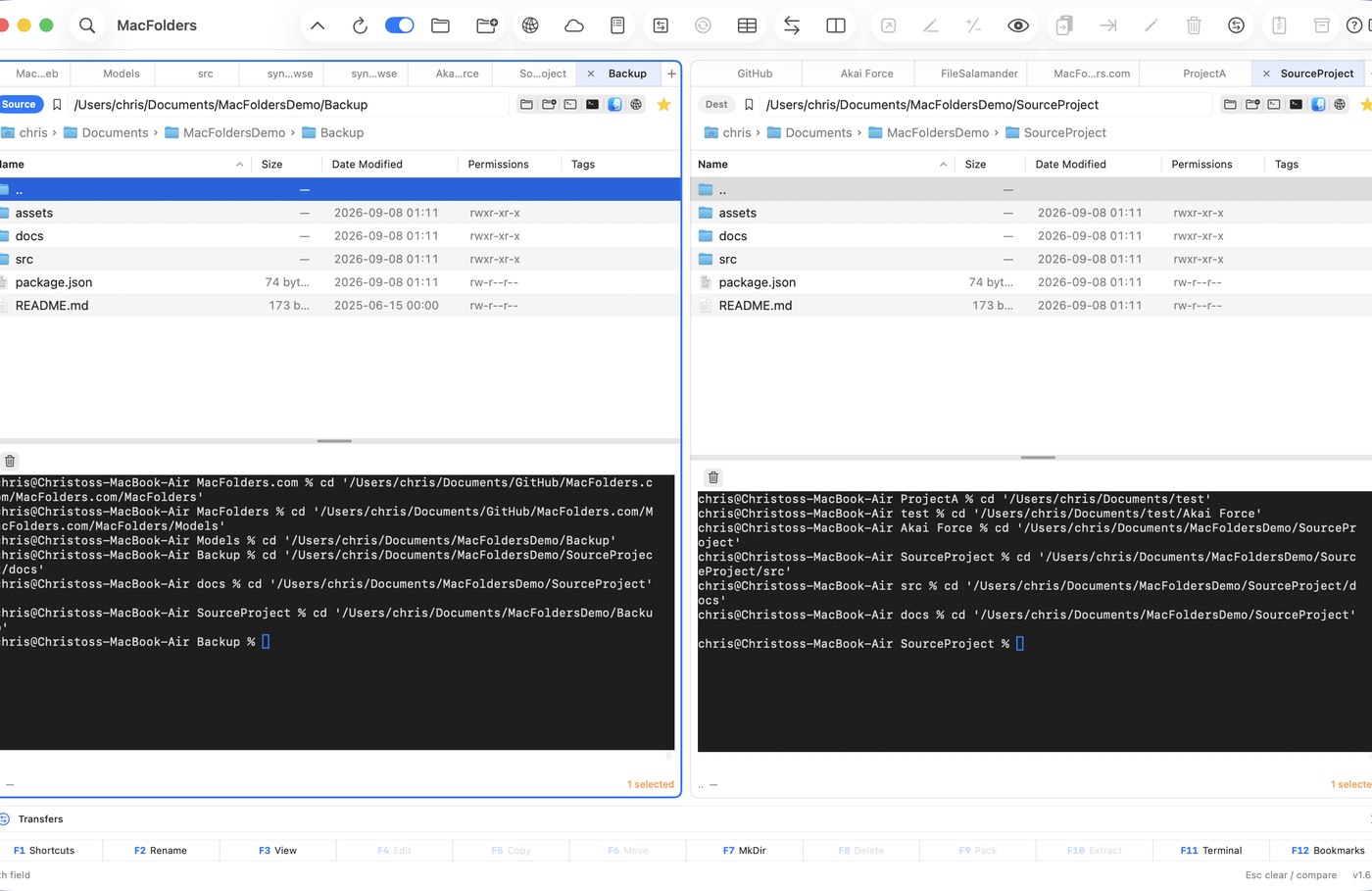The height and width of the screenshot is (891, 1372).
Task: Click F1 Shortcuts button
Action: (43, 851)
